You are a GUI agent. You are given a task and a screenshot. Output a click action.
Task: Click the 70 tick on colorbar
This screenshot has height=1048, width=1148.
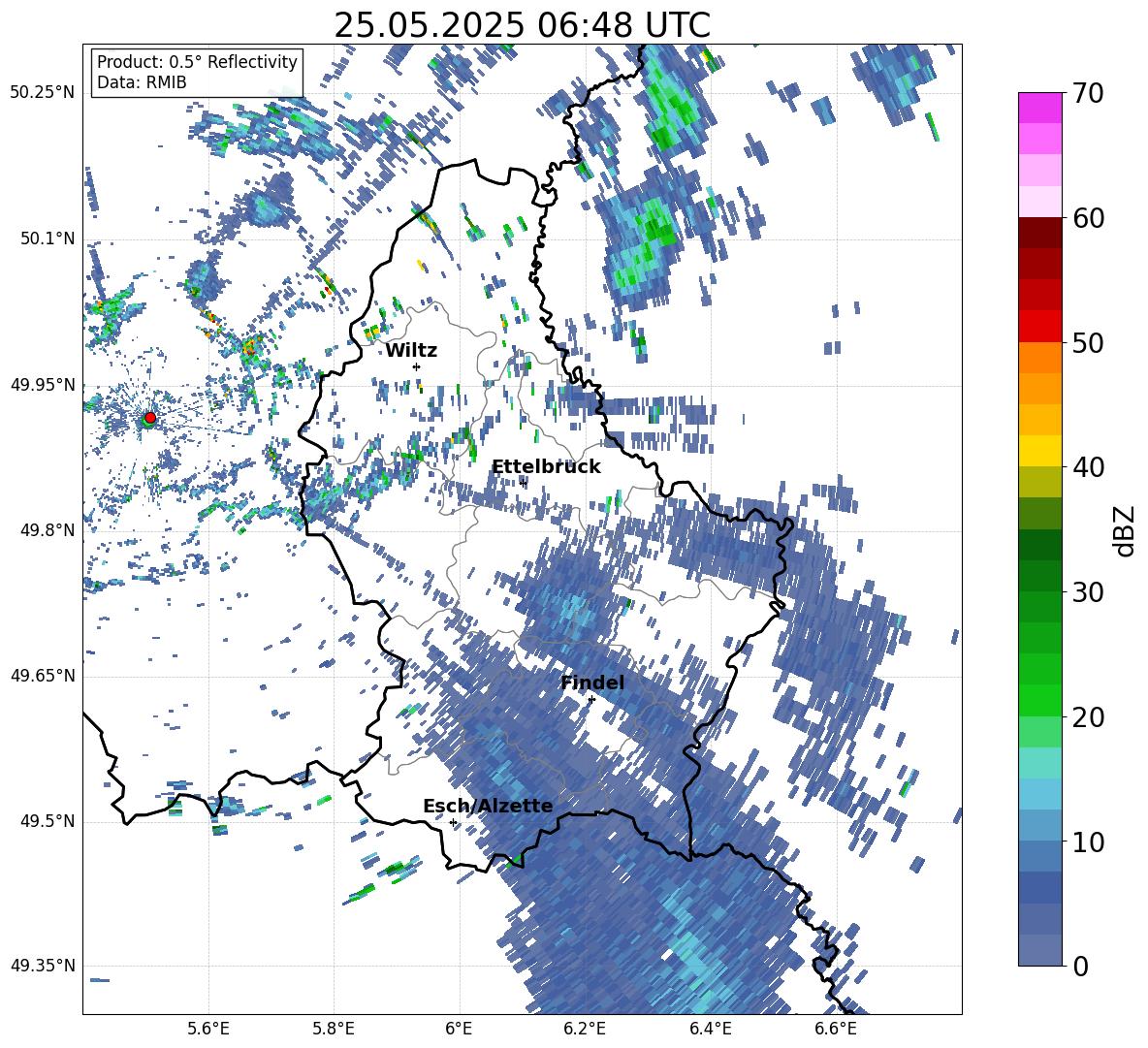(1088, 94)
